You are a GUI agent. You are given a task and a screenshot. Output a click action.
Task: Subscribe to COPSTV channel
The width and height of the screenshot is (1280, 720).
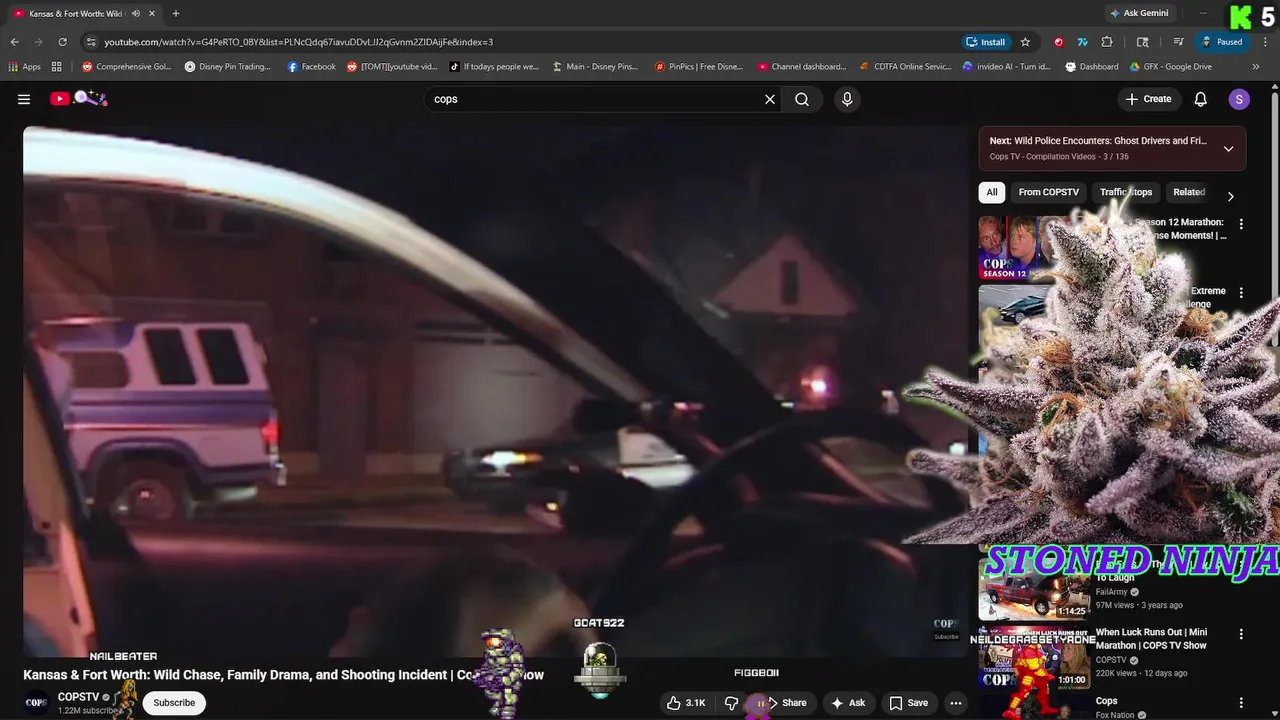174,703
